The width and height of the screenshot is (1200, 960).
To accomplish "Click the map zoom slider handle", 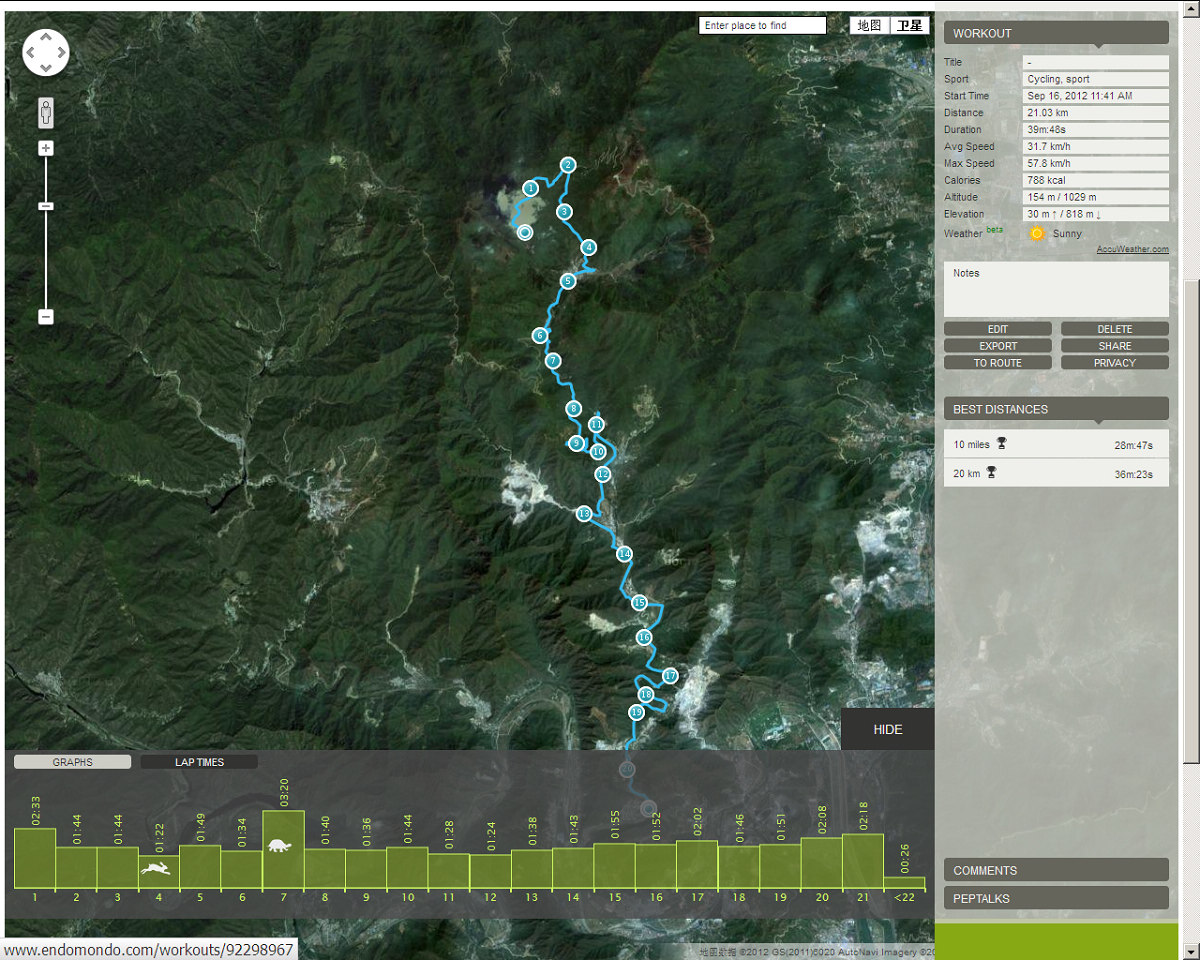I will click(46, 206).
